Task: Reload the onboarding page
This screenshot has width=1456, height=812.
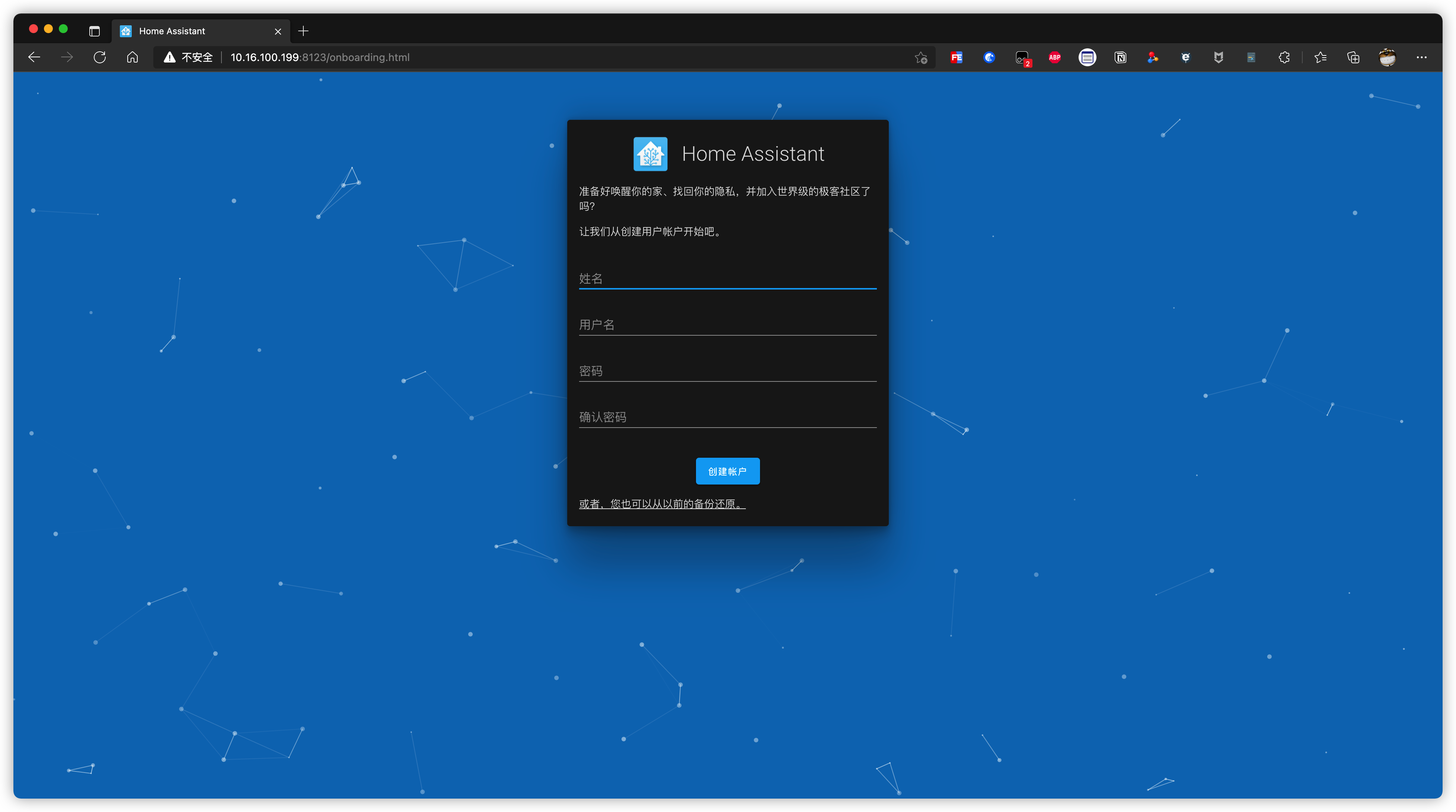Action: 100,57
